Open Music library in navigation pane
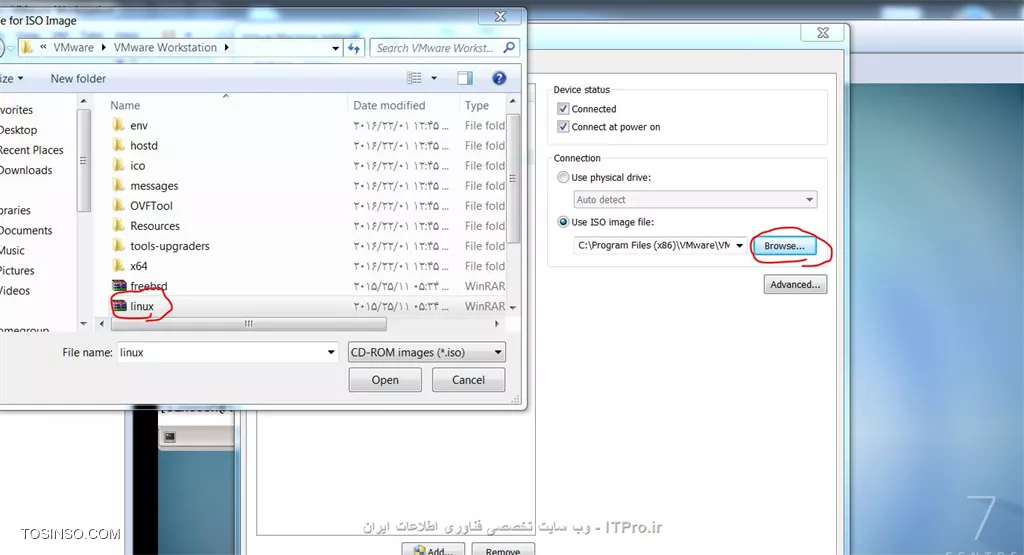 (x=12, y=251)
